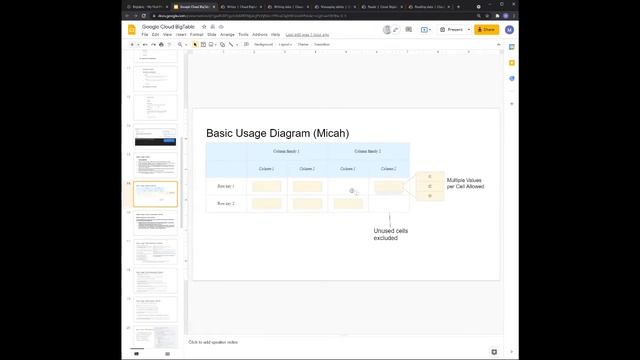Viewport: 640px width, 360px height.
Task: Open the Last edit history link
Action: coord(307,35)
